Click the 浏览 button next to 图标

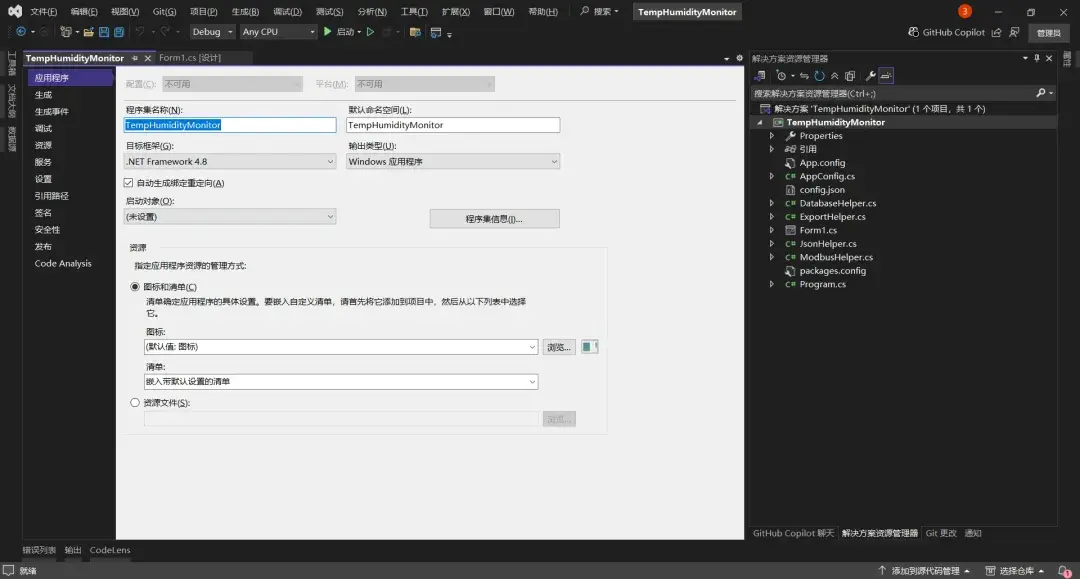pos(558,346)
